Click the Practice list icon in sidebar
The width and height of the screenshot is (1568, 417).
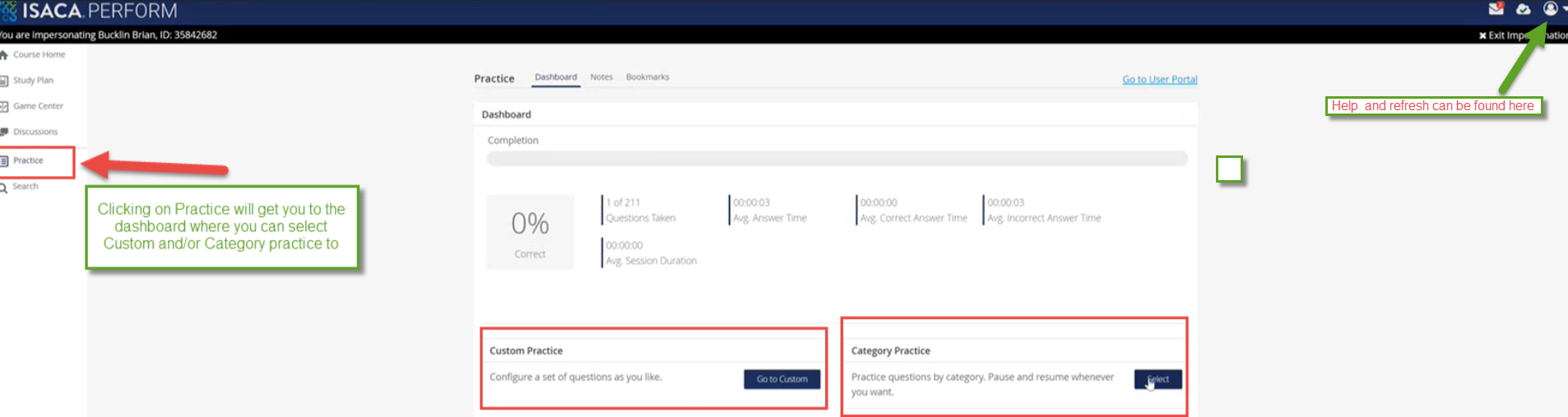point(4,161)
